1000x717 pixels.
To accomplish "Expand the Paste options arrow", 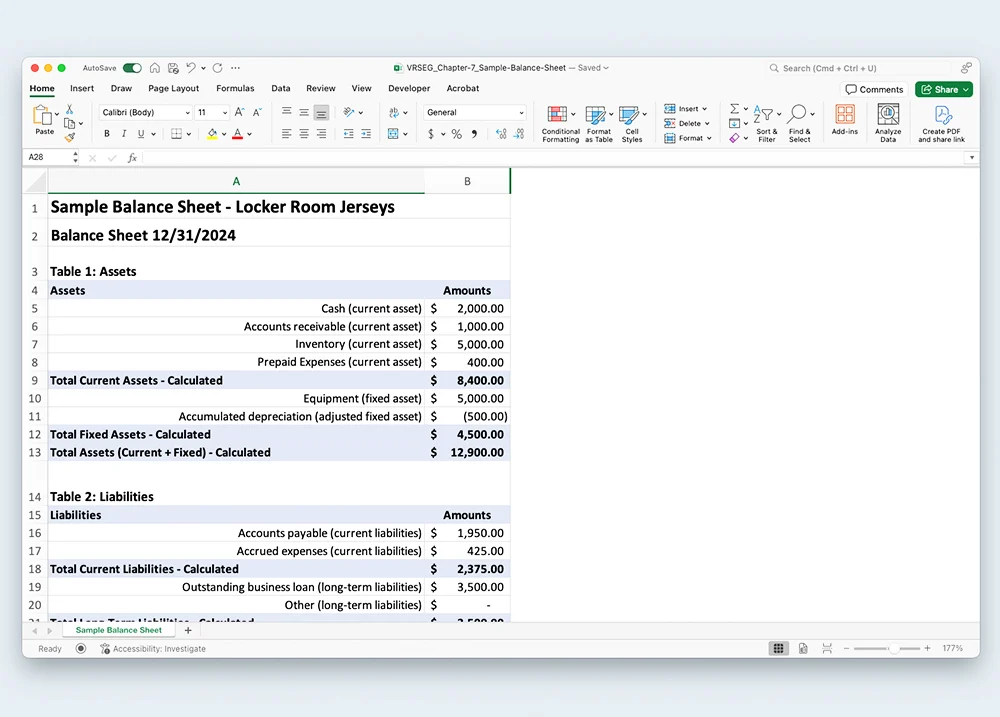I will pyautogui.click(x=57, y=114).
